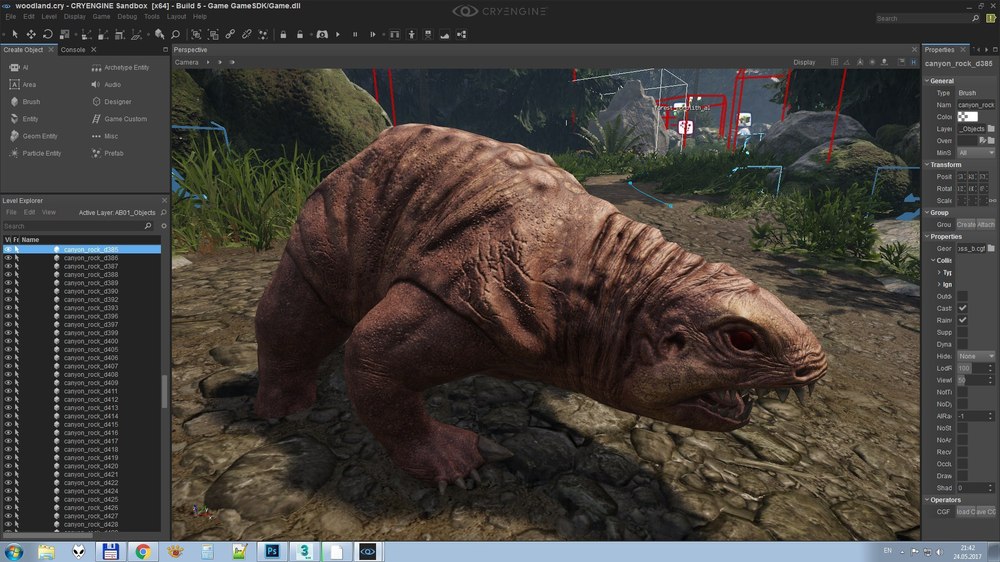Open the MinSpec All dropdown
This screenshot has width=1000, height=562.
976,152
